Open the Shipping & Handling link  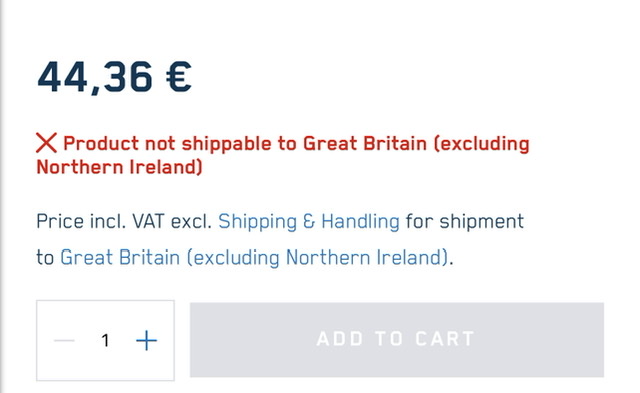pos(309,222)
